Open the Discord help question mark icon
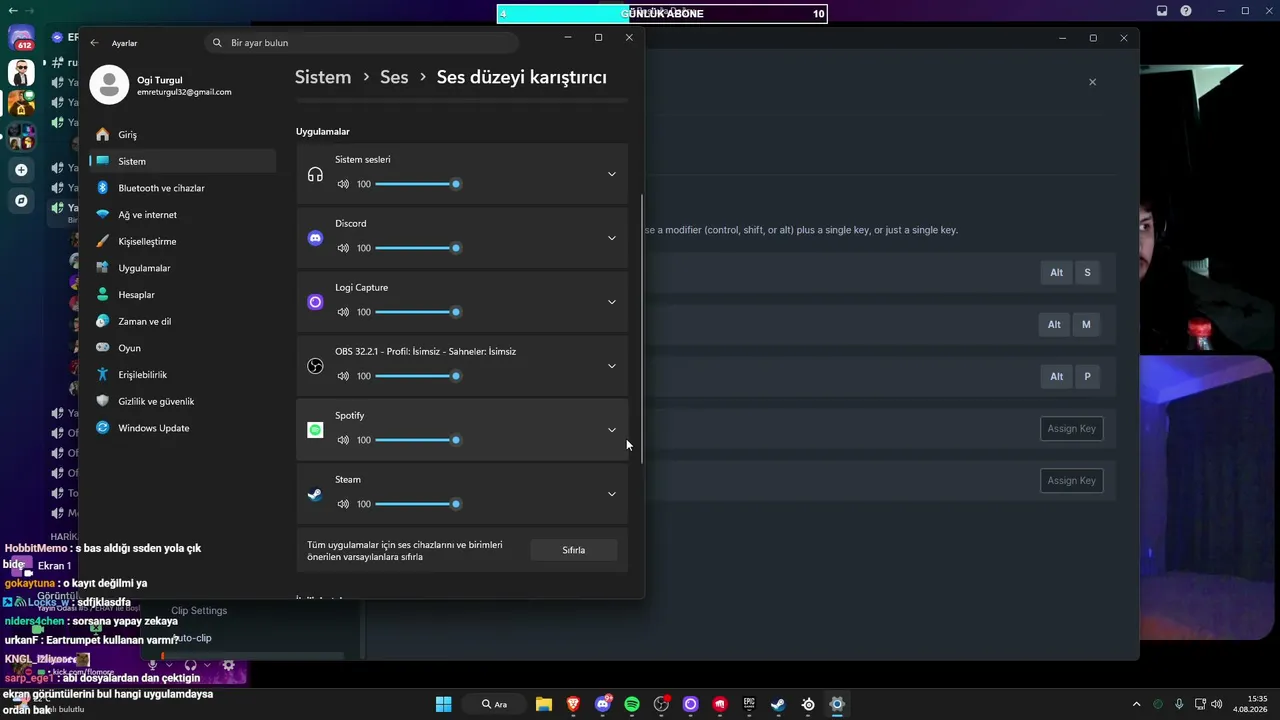The width and height of the screenshot is (1280, 720). pyautogui.click(x=1186, y=11)
